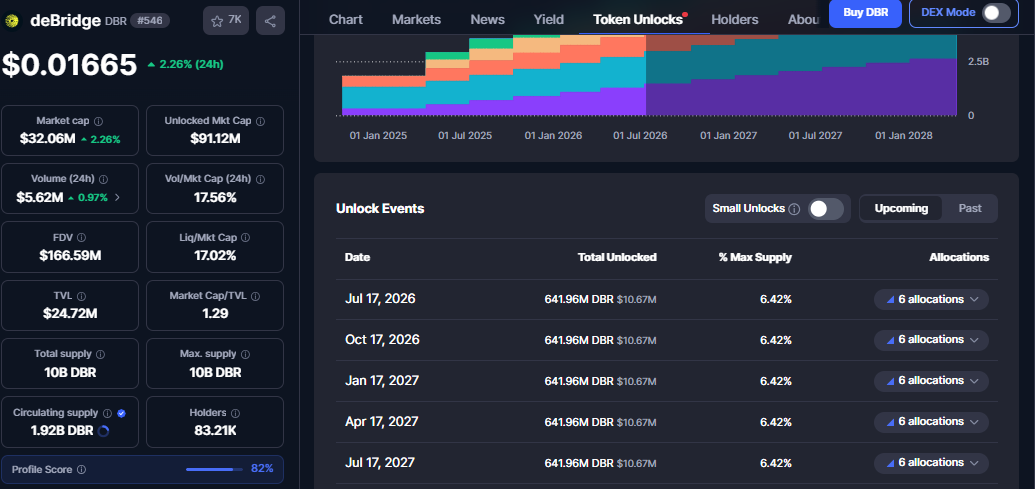Click the % Max Supply column header
The height and width of the screenshot is (489, 1035).
[755, 257]
